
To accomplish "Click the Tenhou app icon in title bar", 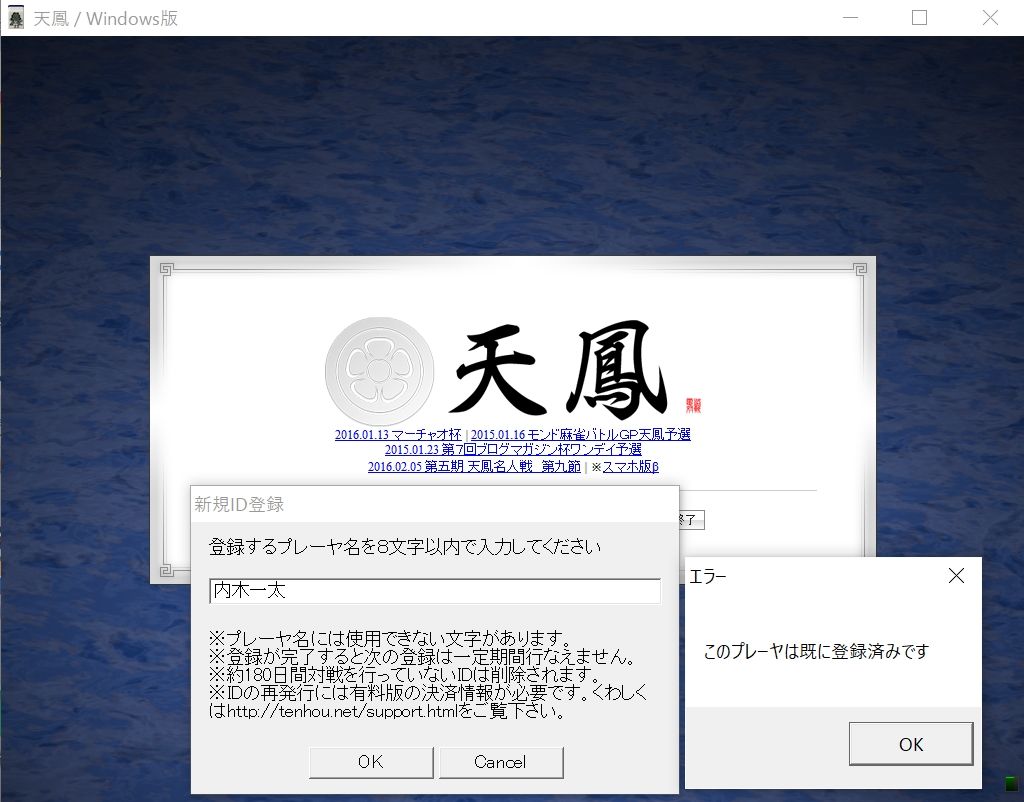I will pos(16,18).
